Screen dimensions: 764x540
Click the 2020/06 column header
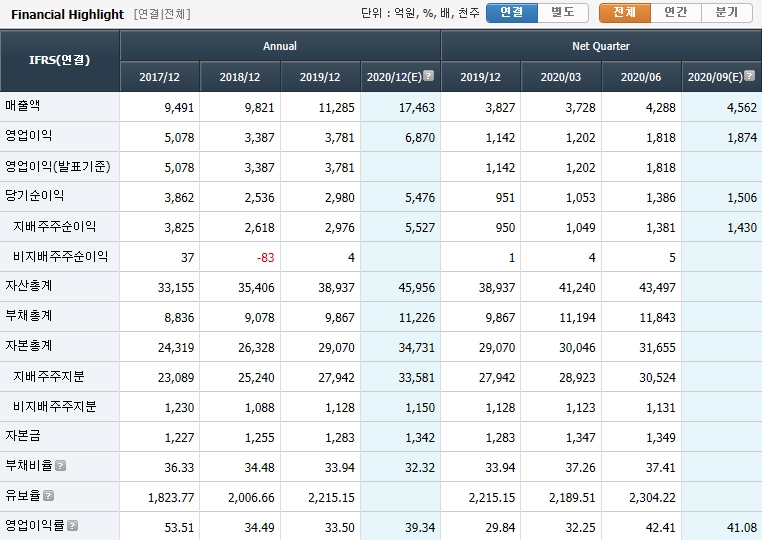click(x=641, y=77)
